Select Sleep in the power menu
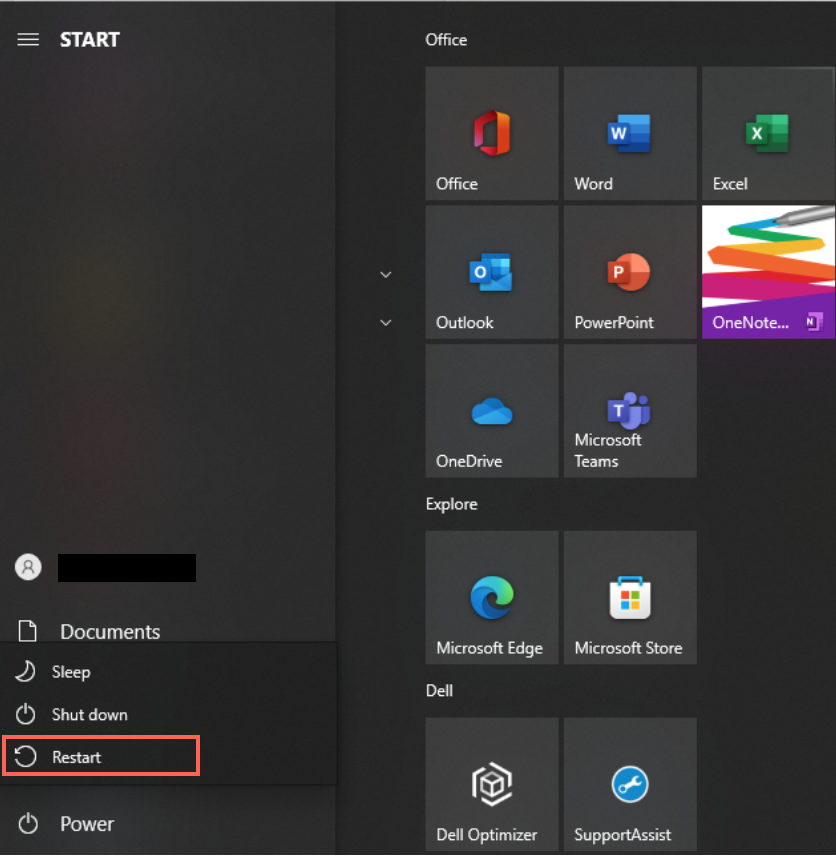The image size is (836, 857). 168,672
